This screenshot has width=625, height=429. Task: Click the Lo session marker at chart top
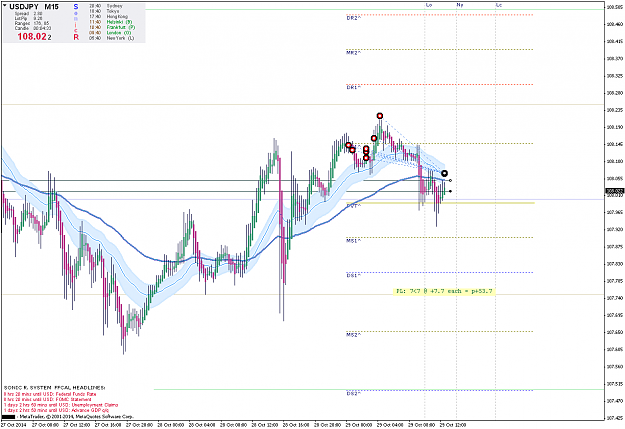[x=429, y=5]
